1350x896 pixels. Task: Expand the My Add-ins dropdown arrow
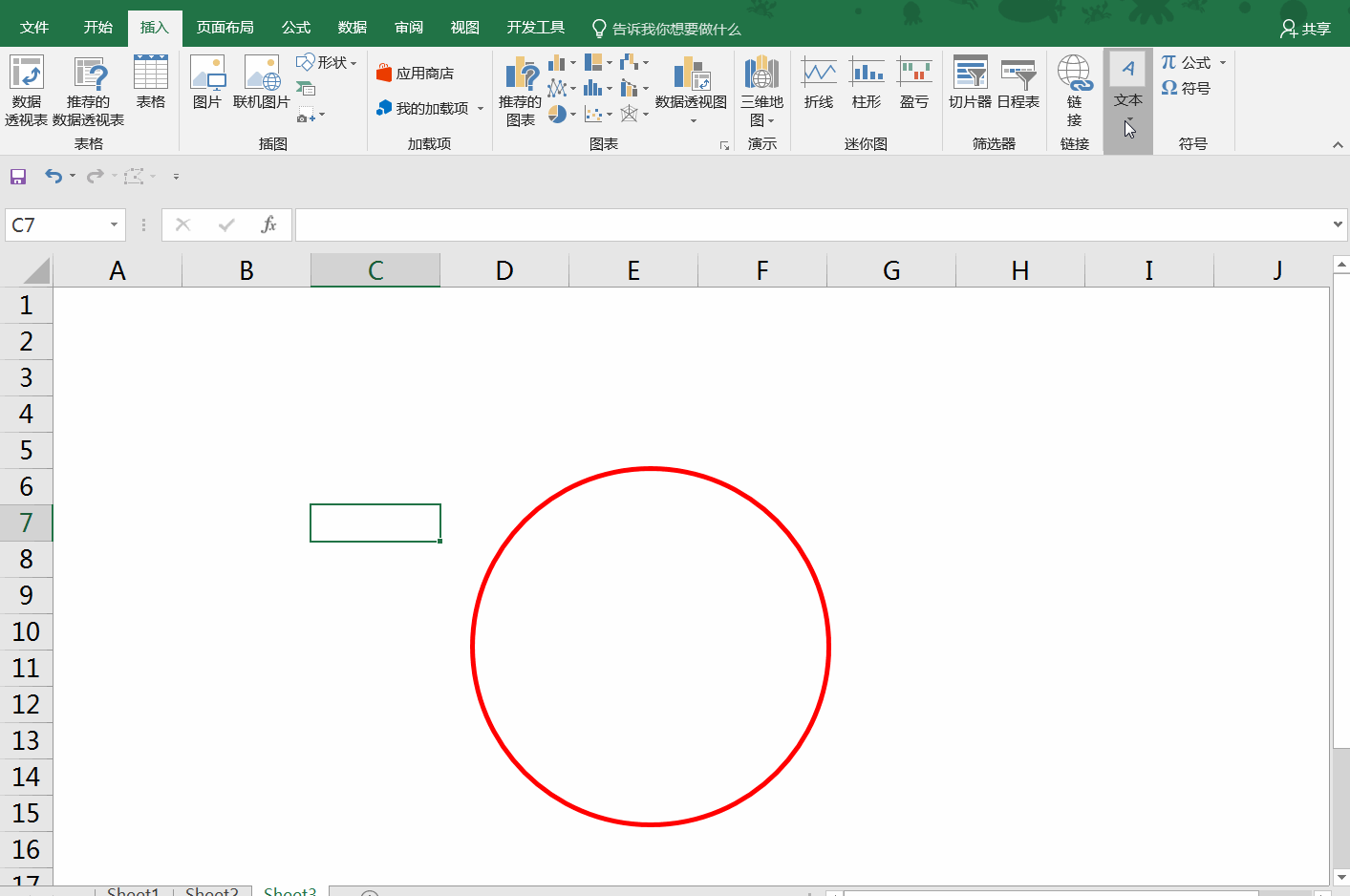click(x=481, y=109)
